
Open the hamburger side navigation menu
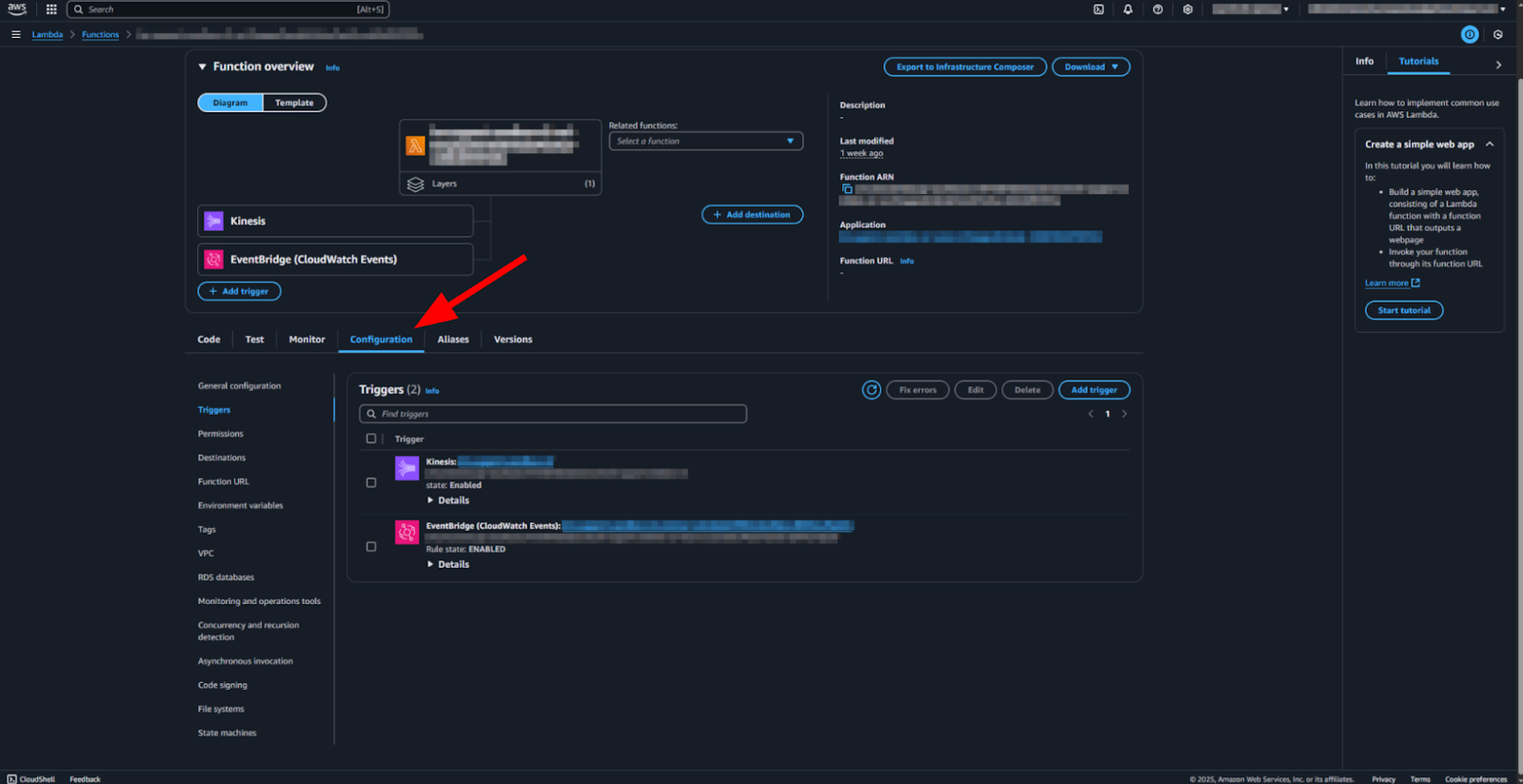(x=15, y=34)
